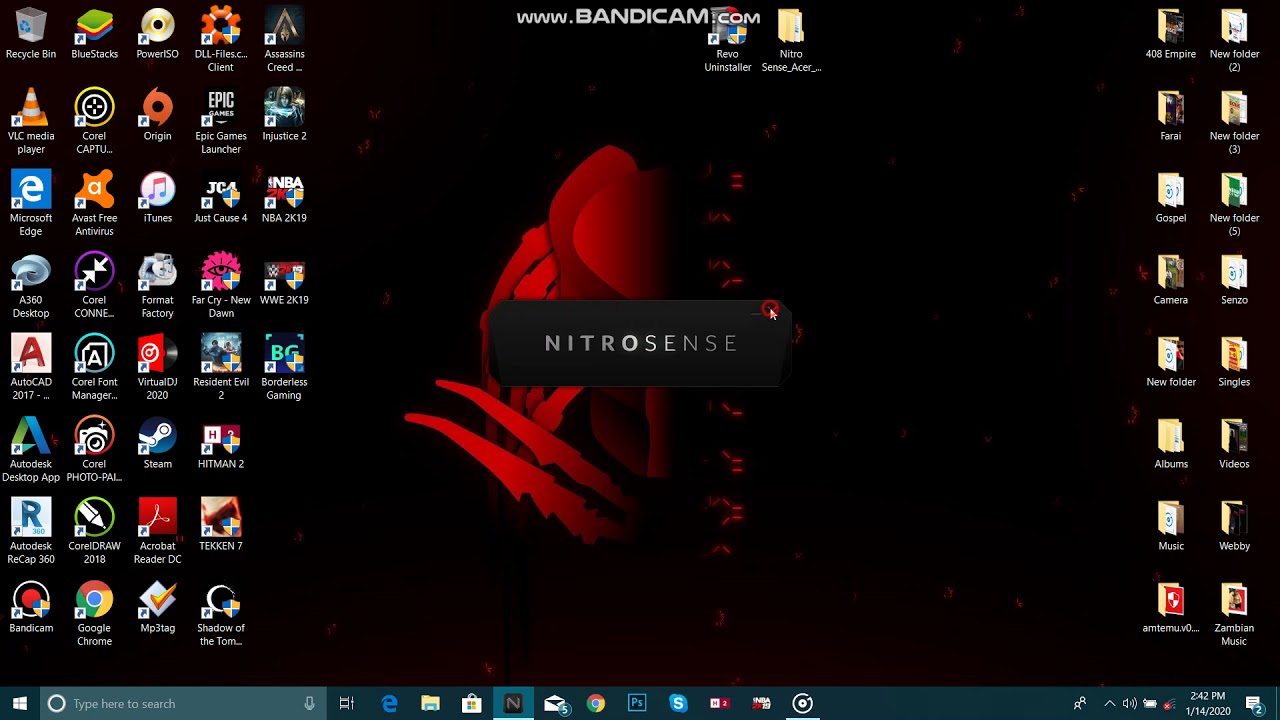Open the taskbar clock showing 2:42 PM

pos(1207,703)
